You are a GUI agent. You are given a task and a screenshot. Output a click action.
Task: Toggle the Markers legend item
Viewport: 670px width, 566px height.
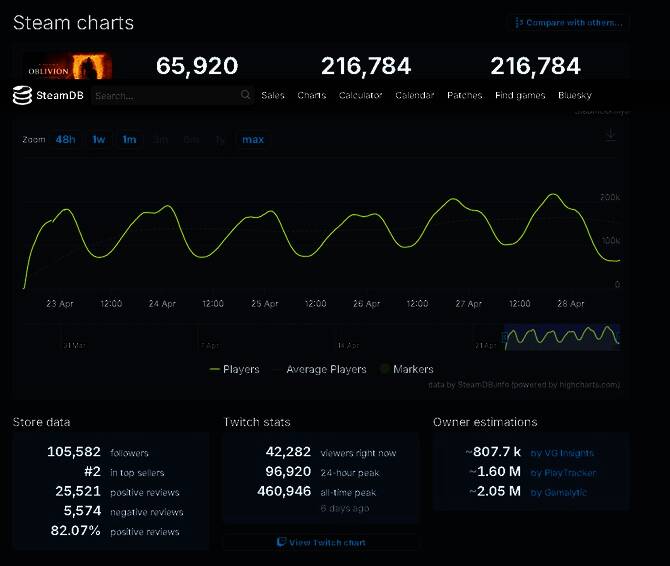[x=406, y=369]
